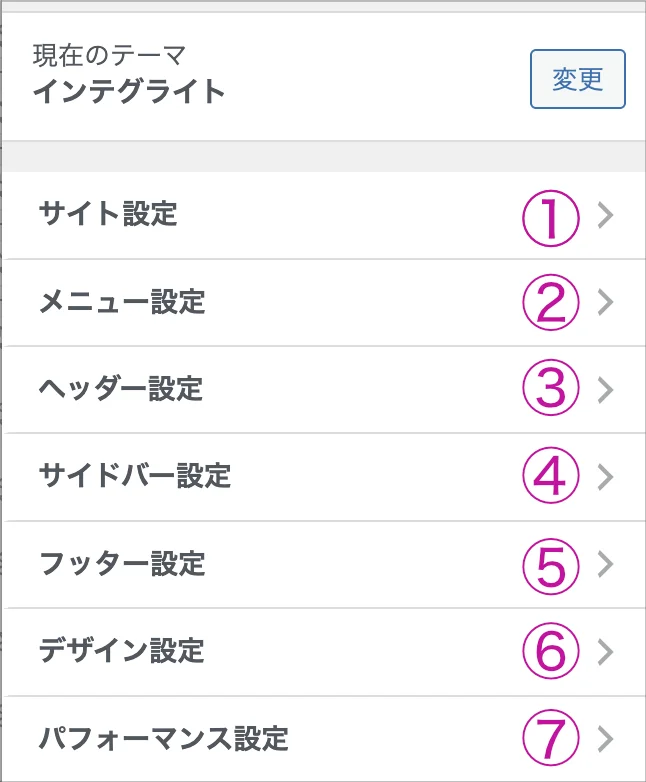
Task: Select the circled number 5 marker
Action: pyautogui.click(x=551, y=564)
